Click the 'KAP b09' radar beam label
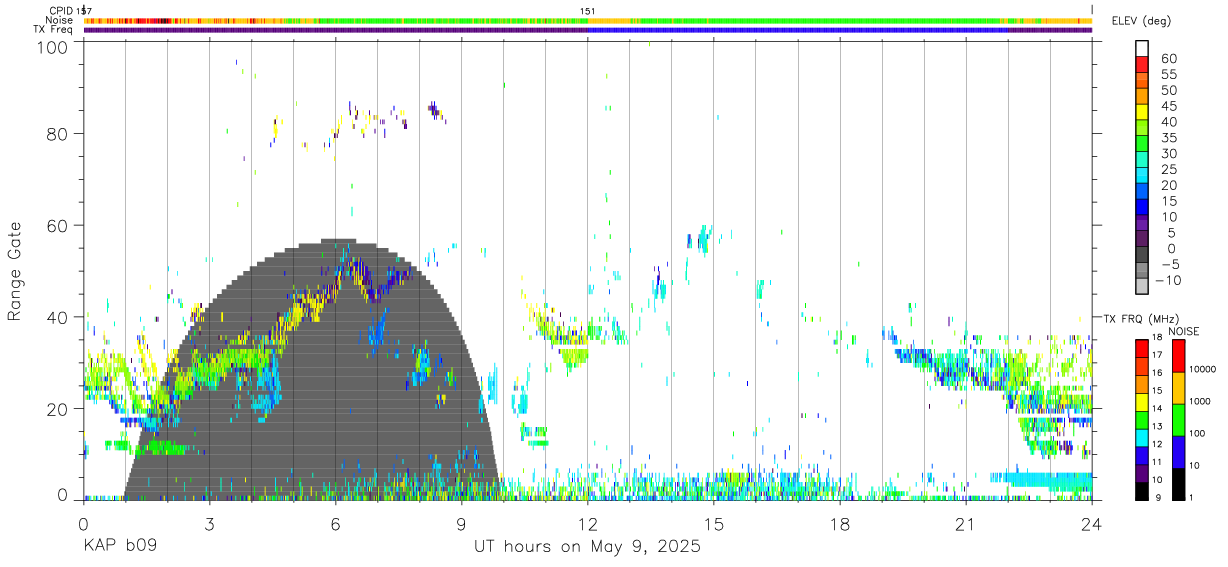Viewport: 1228px width, 567px height. pyautogui.click(x=119, y=547)
